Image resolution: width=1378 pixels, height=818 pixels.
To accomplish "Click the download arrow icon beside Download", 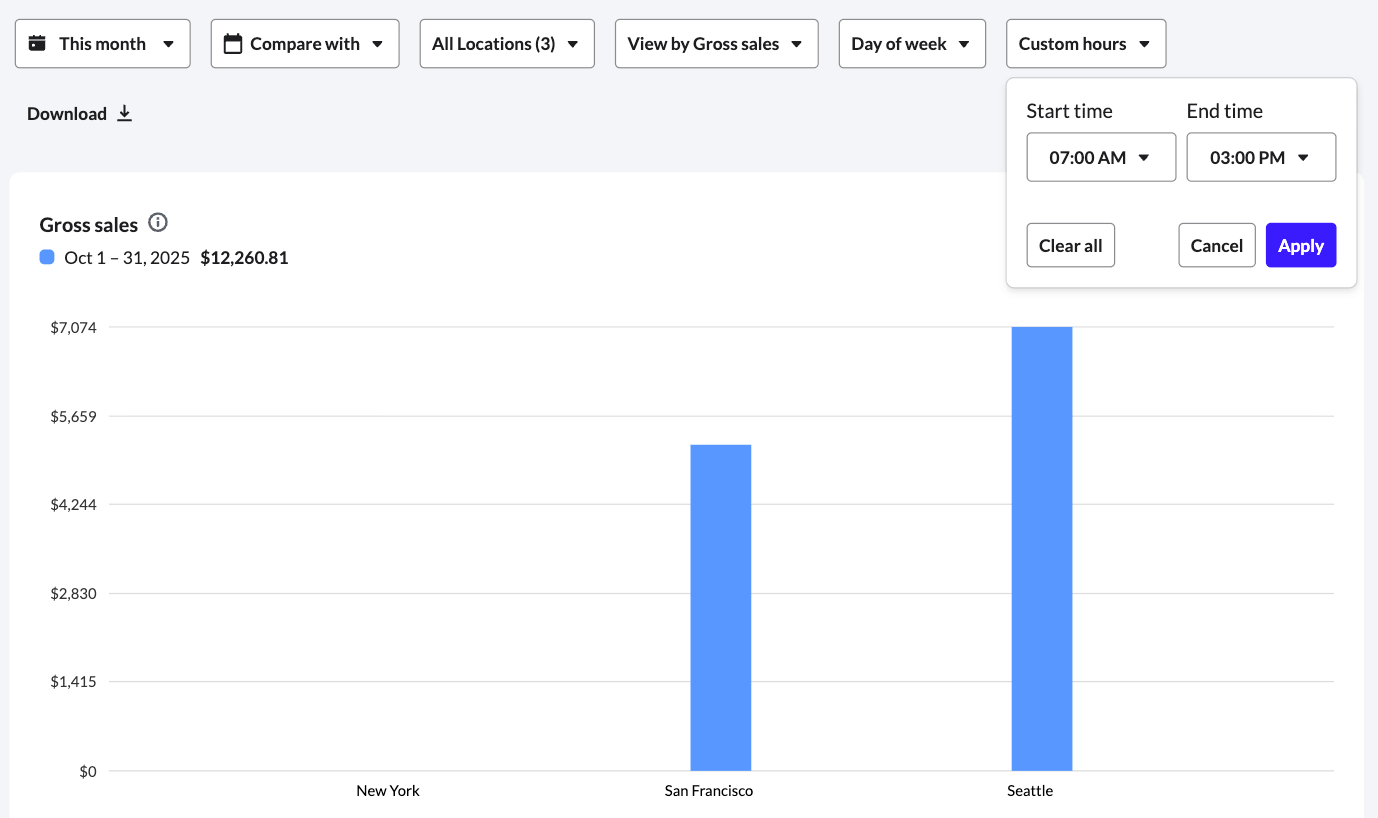I will point(124,113).
